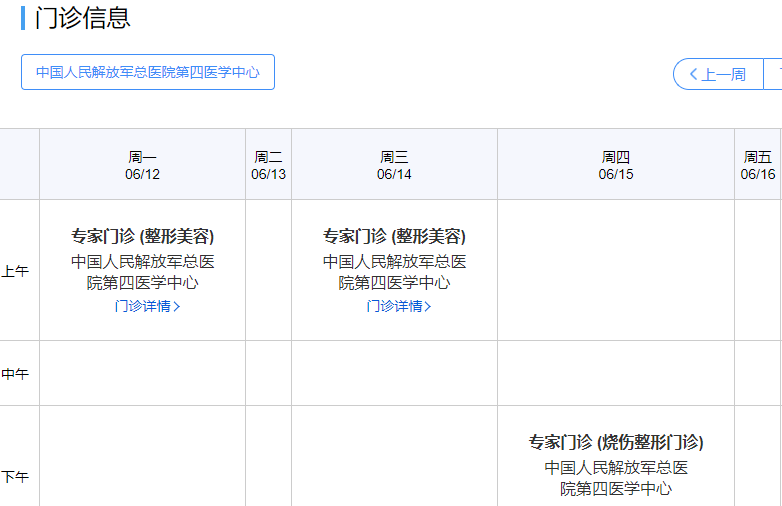Screen dimensions: 782x506
Task: Click Thursday afternoon 专家门诊 (烧伤整形门诊)
Action: coord(616,442)
